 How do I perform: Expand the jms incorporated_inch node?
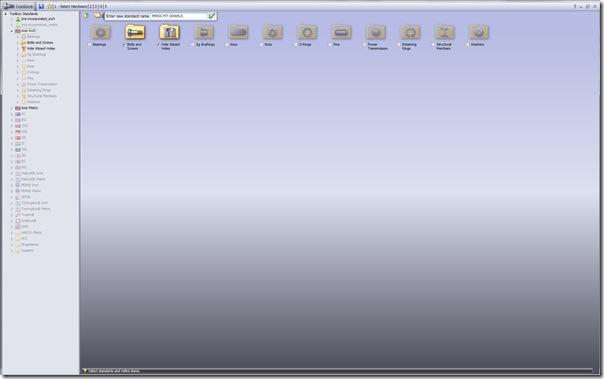tap(12, 19)
